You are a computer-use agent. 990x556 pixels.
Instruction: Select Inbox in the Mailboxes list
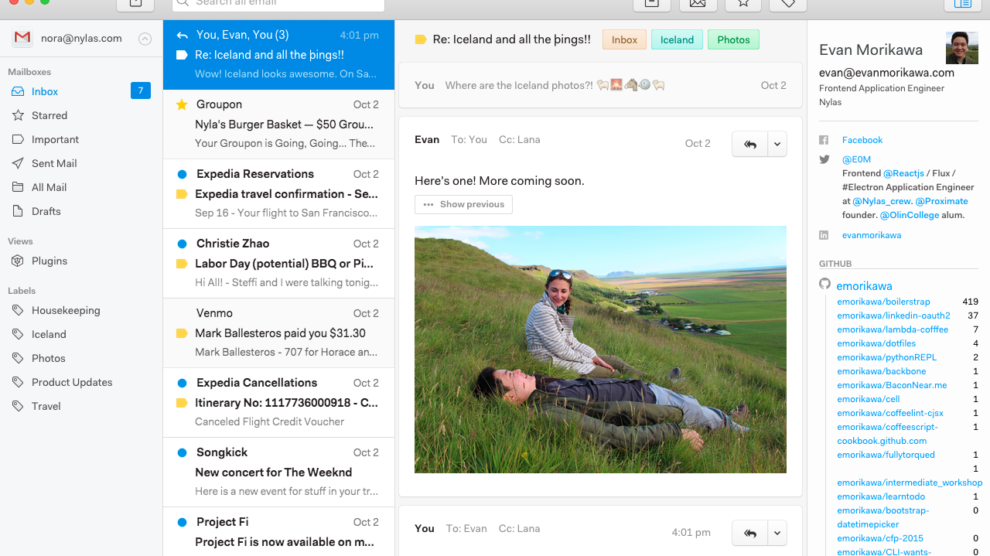click(44, 92)
